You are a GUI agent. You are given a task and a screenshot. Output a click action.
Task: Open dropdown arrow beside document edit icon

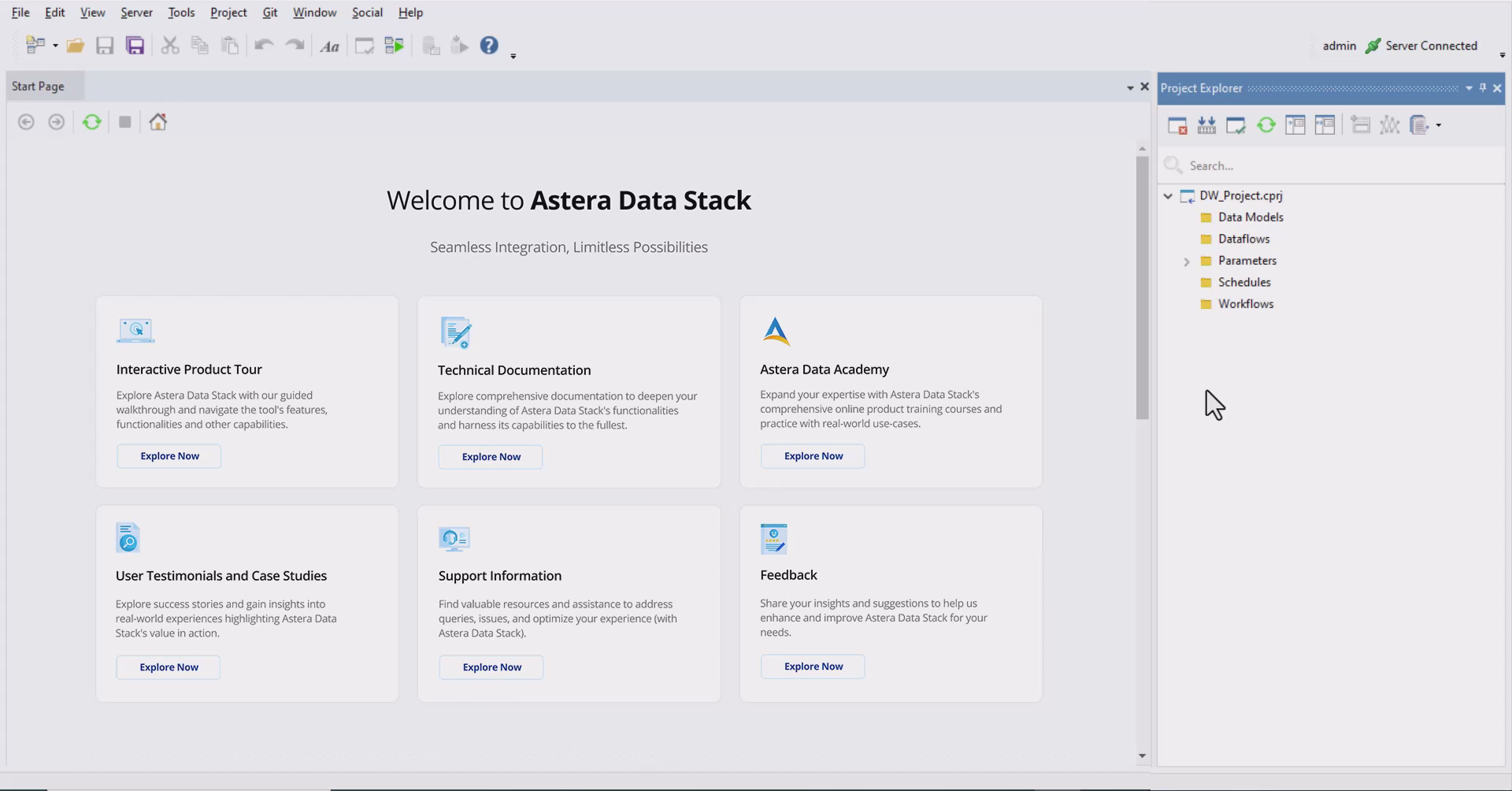pyautogui.click(x=1439, y=125)
